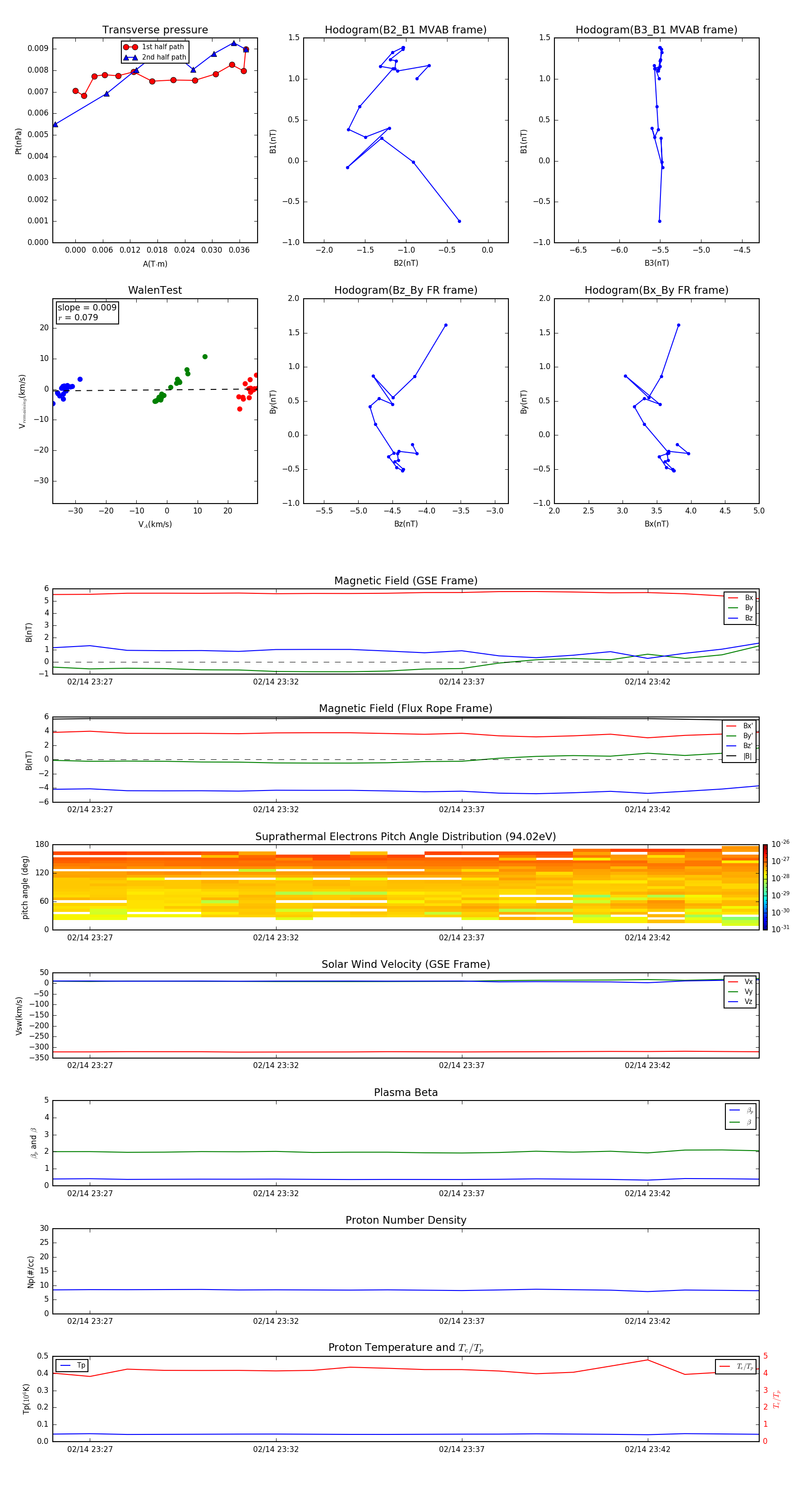Select 'Bz' in GSE magnetic field legend

click(740, 619)
